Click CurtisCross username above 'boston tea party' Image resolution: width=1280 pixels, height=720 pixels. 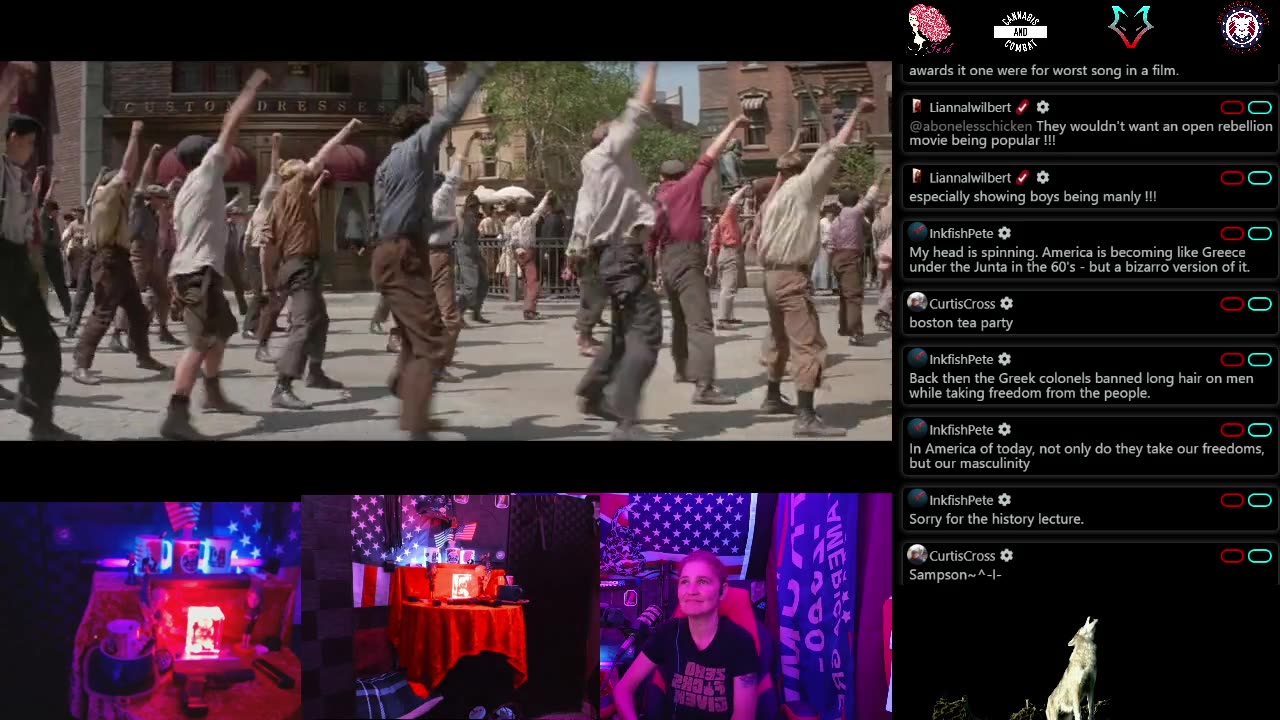(x=962, y=303)
